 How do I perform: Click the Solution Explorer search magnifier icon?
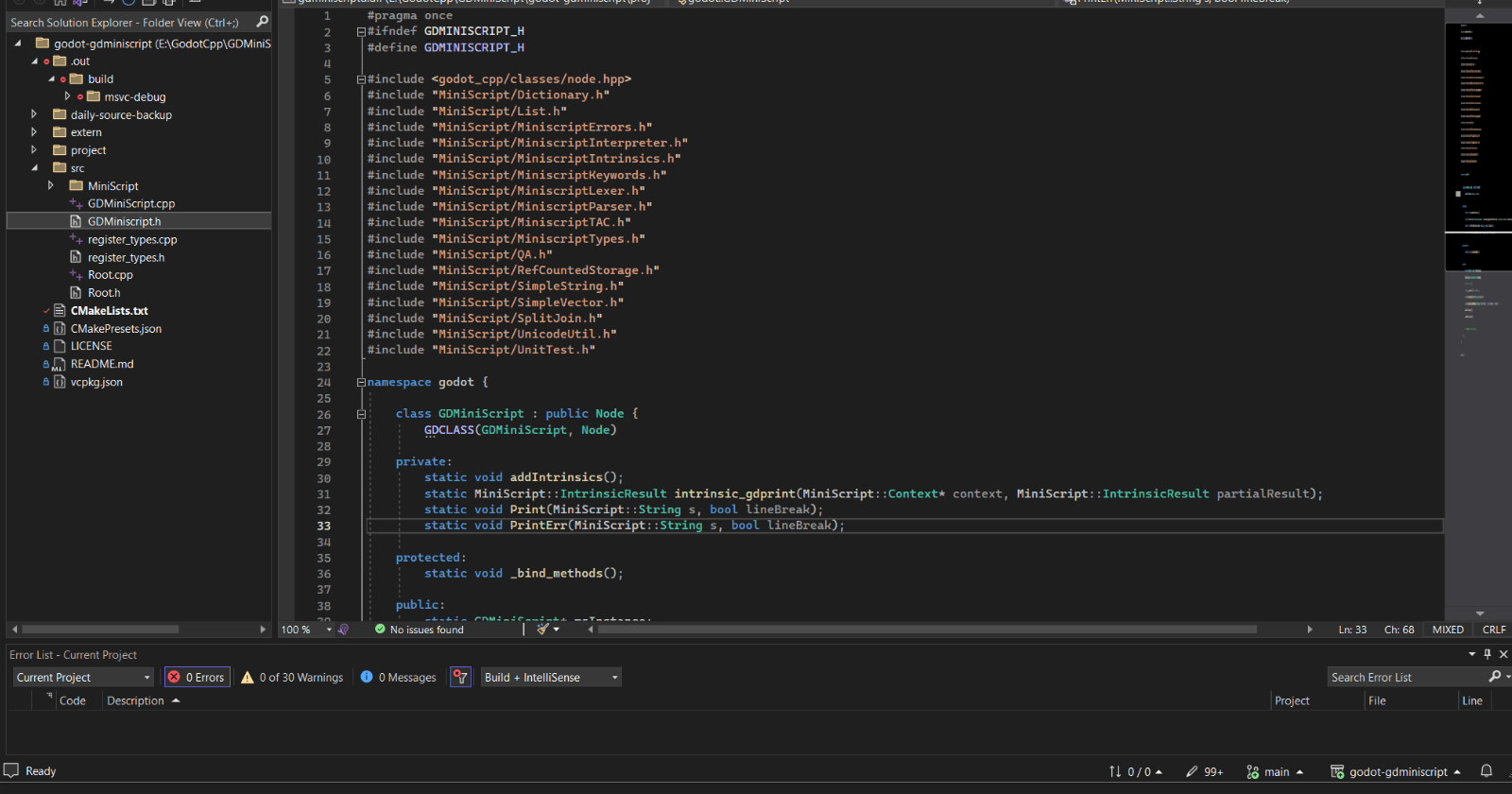point(262,22)
